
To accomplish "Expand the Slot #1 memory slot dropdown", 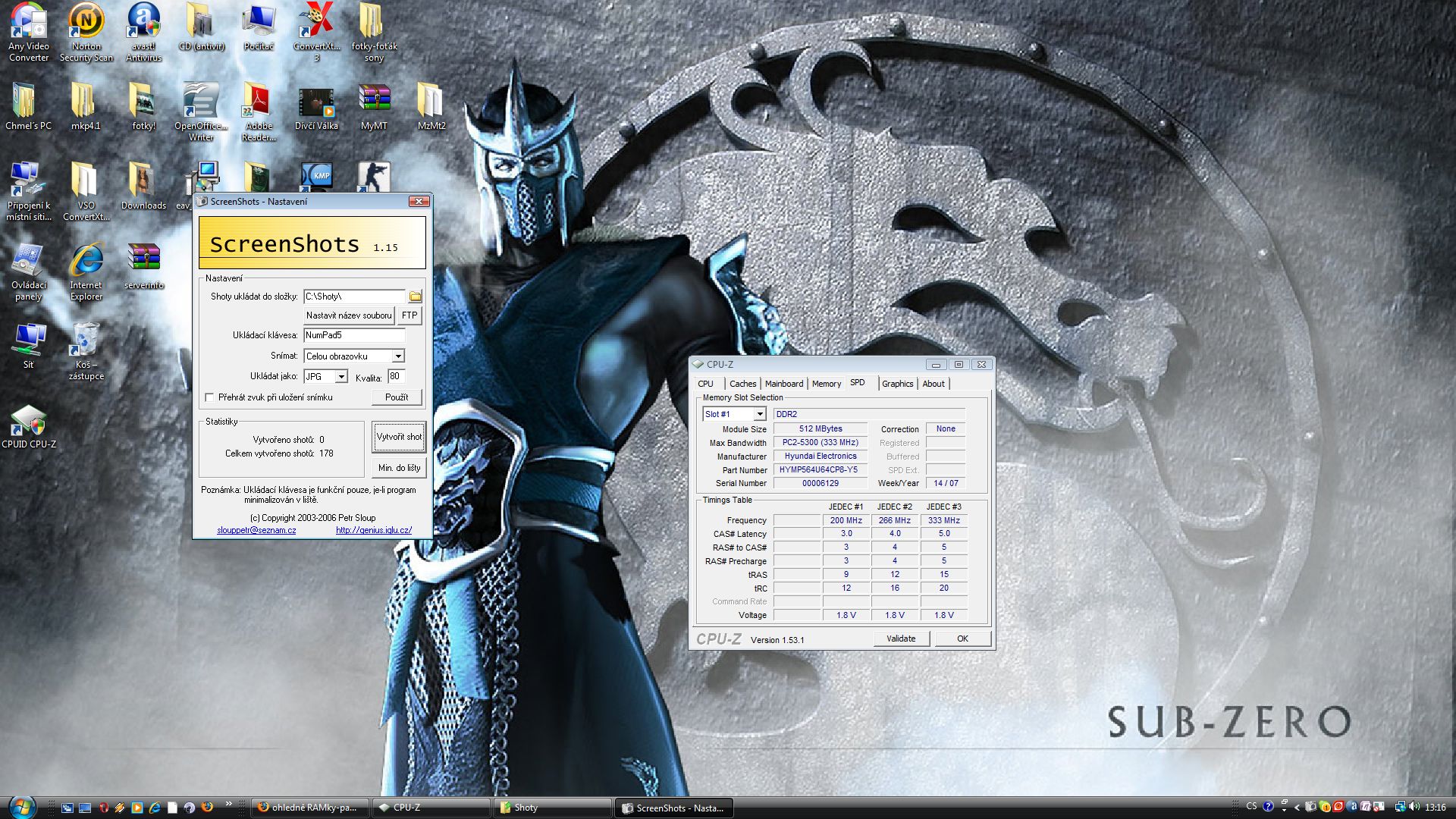I will tap(759, 414).
